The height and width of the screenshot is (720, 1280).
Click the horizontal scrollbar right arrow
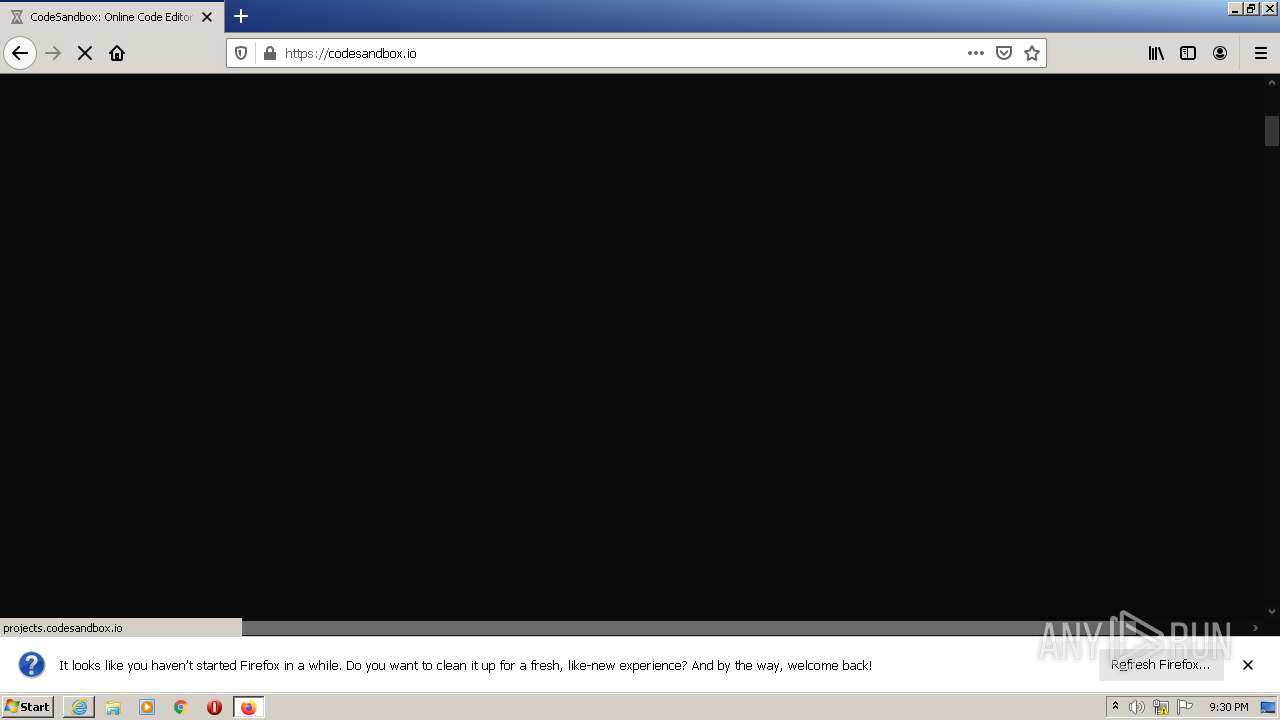point(1256,628)
